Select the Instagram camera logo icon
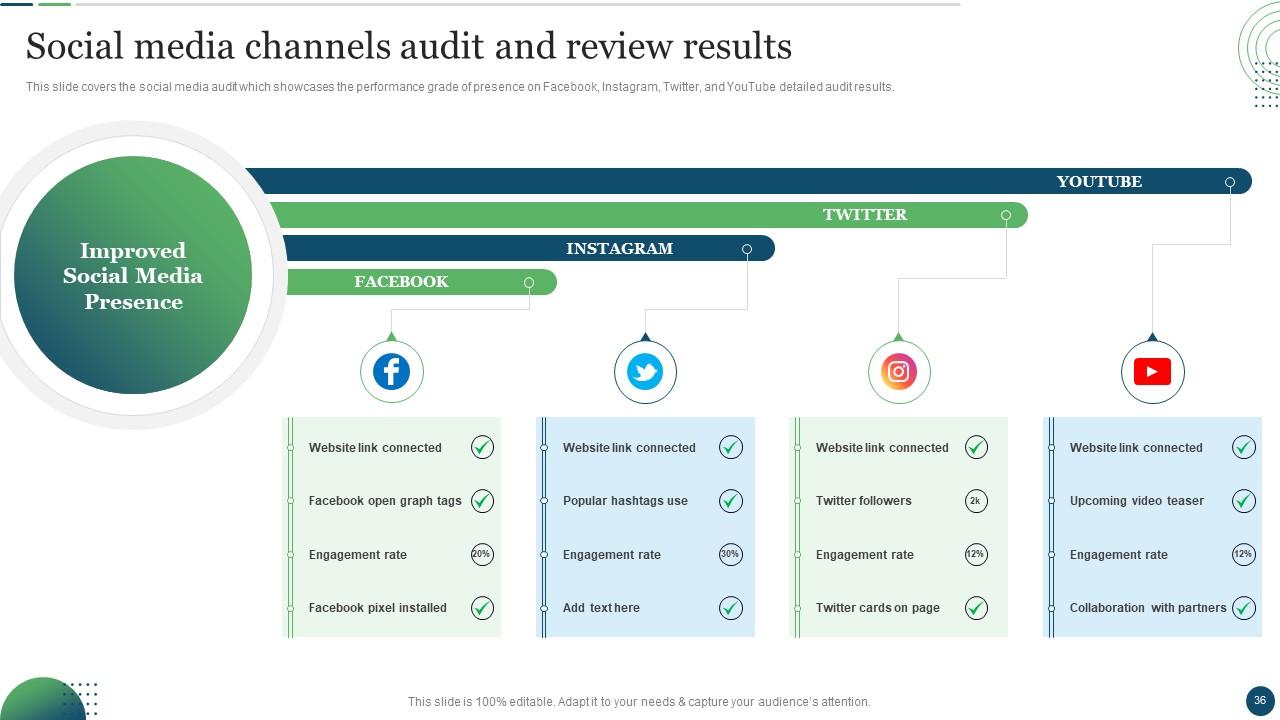1280x720 pixels. point(899,372)
